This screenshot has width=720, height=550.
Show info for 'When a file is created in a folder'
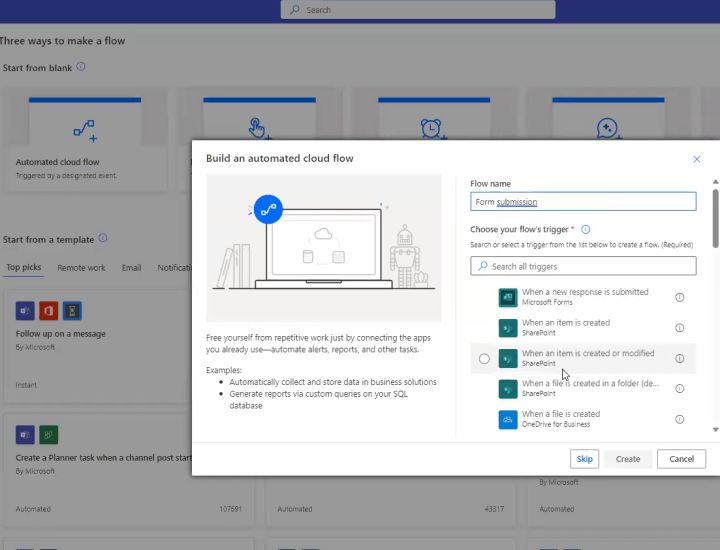(680, 389)
